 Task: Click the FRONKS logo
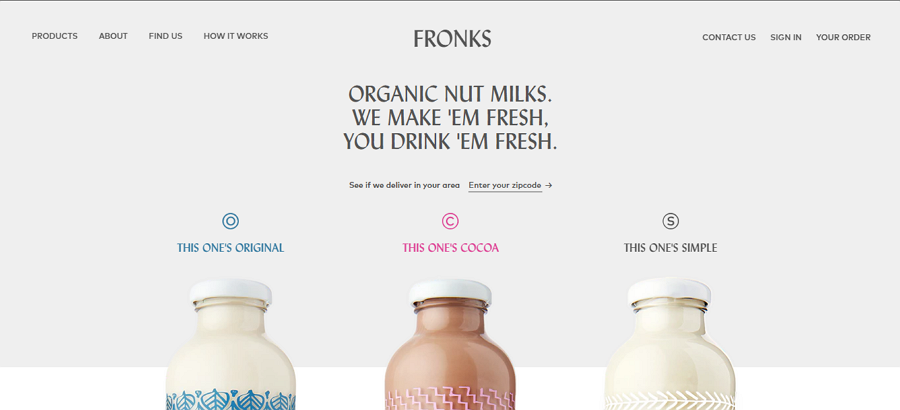(452, 38)
